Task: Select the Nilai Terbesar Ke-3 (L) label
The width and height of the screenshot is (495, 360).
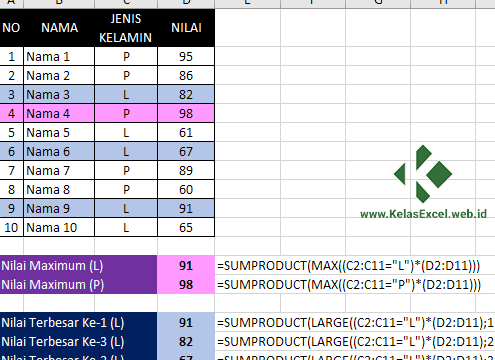Action: pyautogui.click(x=78, y=341)
